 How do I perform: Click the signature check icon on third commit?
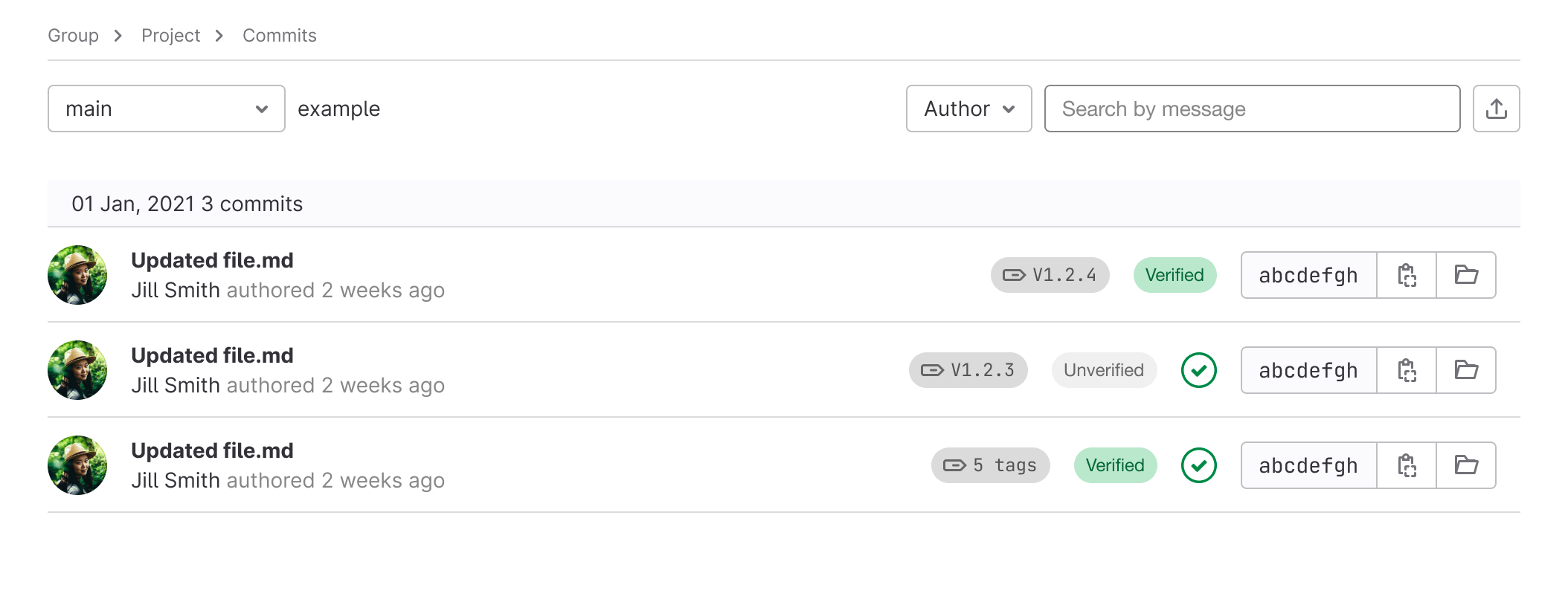1199,465
